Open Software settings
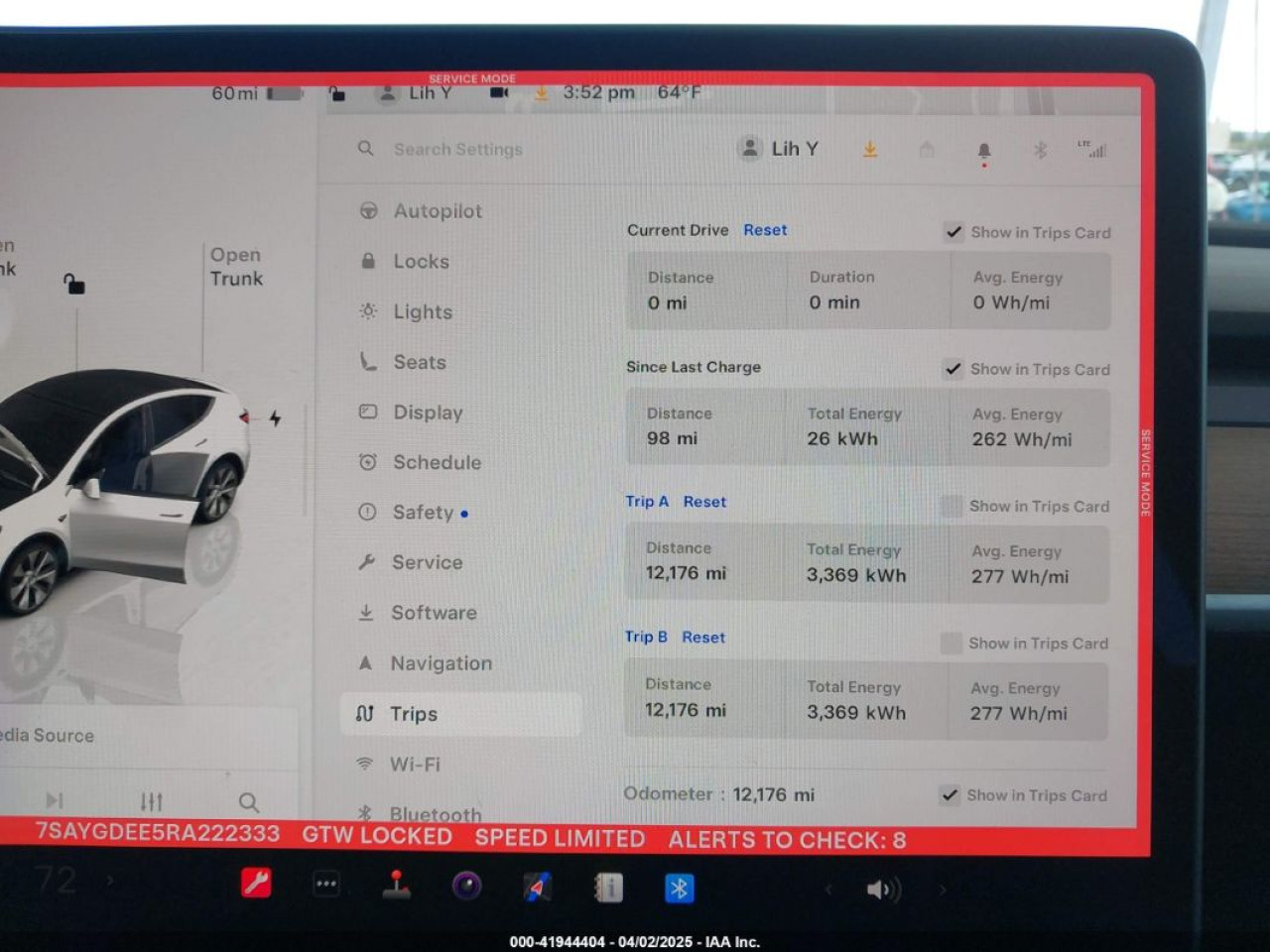Screen dimensions: 1270x952 click(x=434, y=613)
